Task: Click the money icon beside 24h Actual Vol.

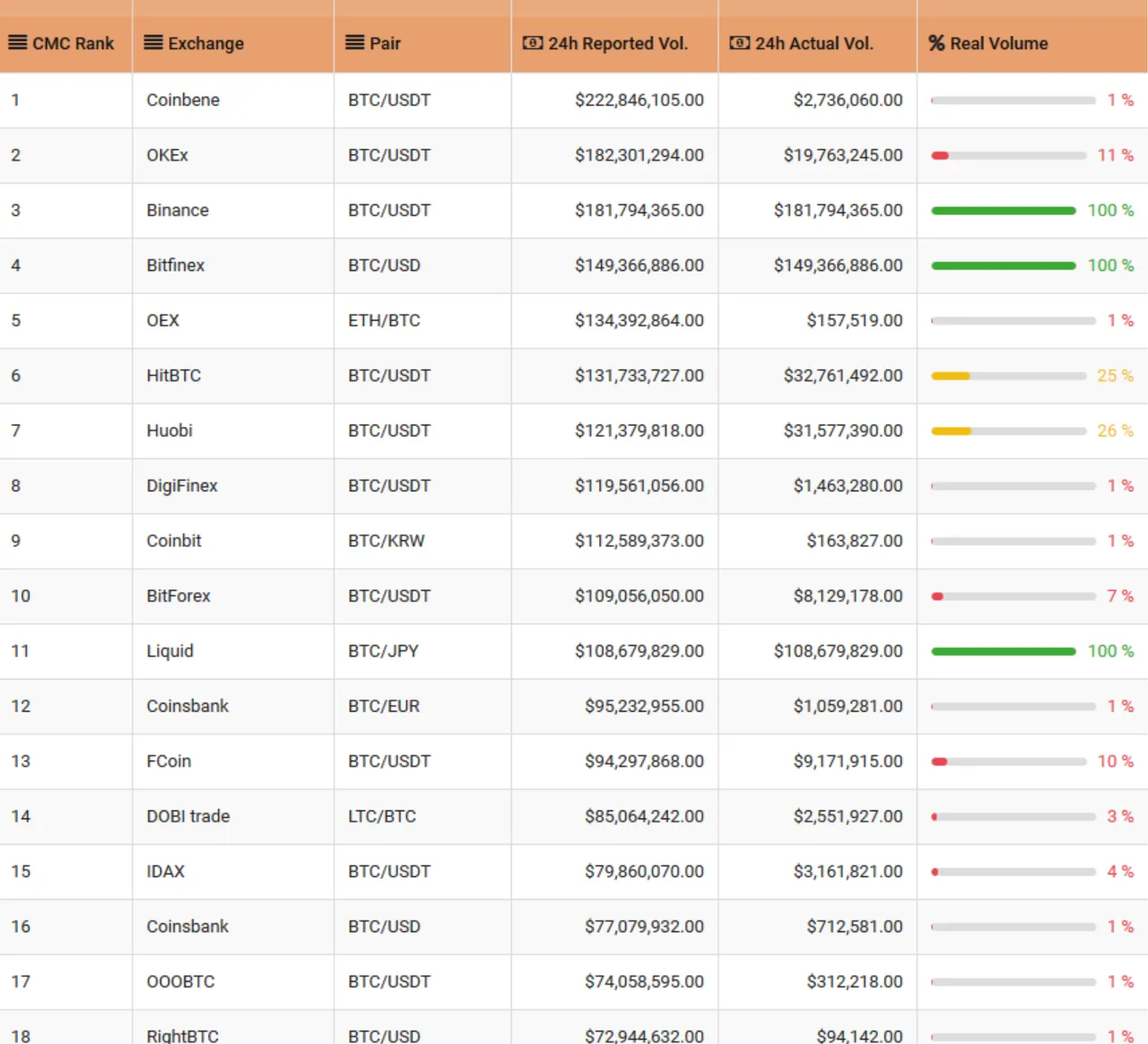Action: click(x=740, y=43)
